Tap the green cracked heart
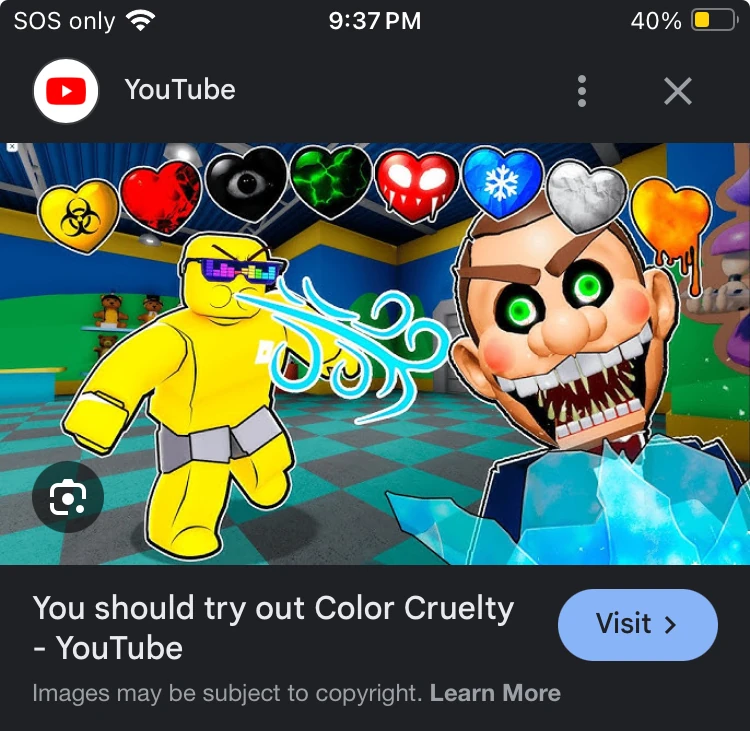This screenshot has width=750, height=731. click(331, 181)
